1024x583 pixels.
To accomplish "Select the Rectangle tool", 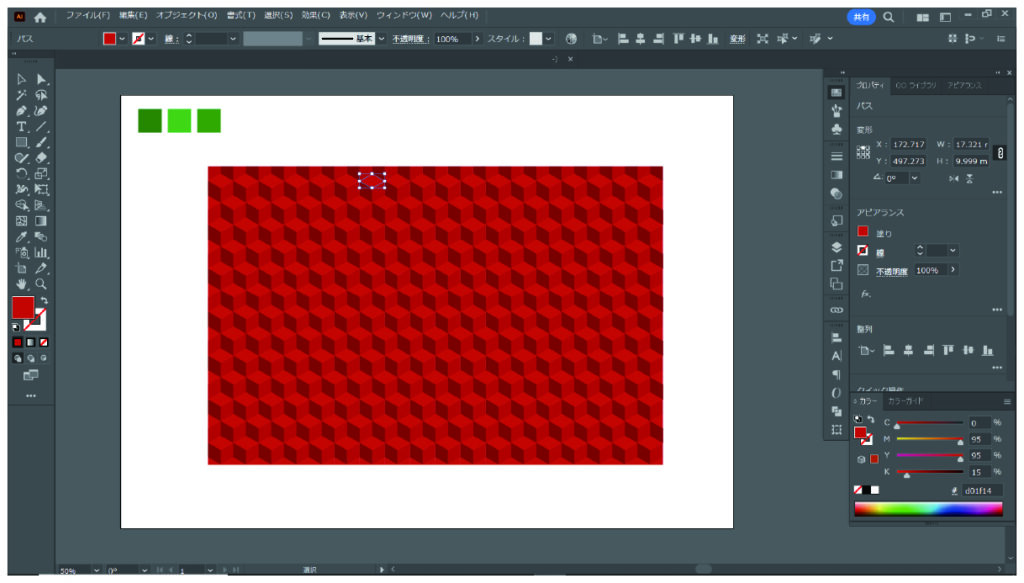I will [x=22, y=142].
